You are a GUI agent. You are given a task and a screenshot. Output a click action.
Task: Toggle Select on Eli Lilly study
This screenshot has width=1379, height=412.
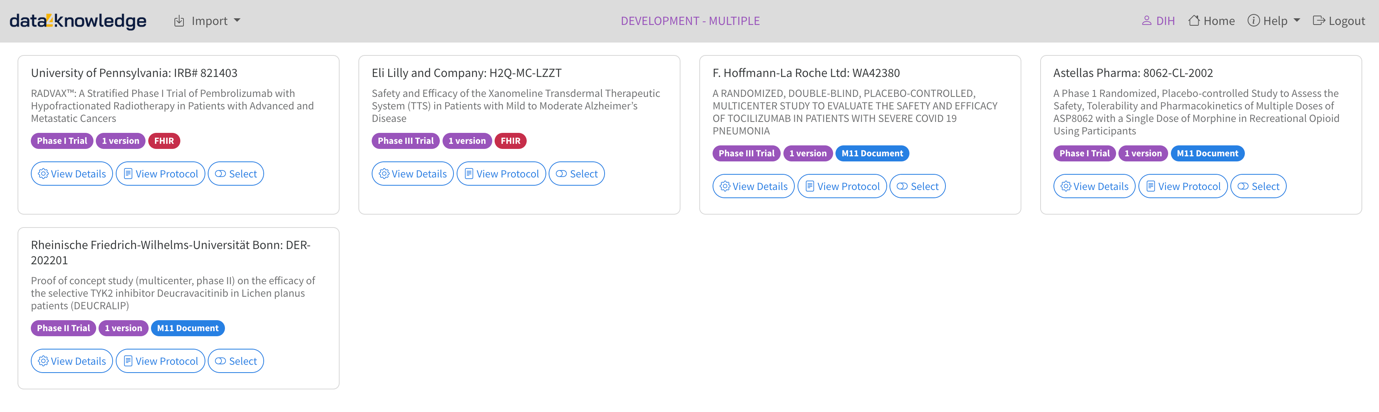point(577,174)
